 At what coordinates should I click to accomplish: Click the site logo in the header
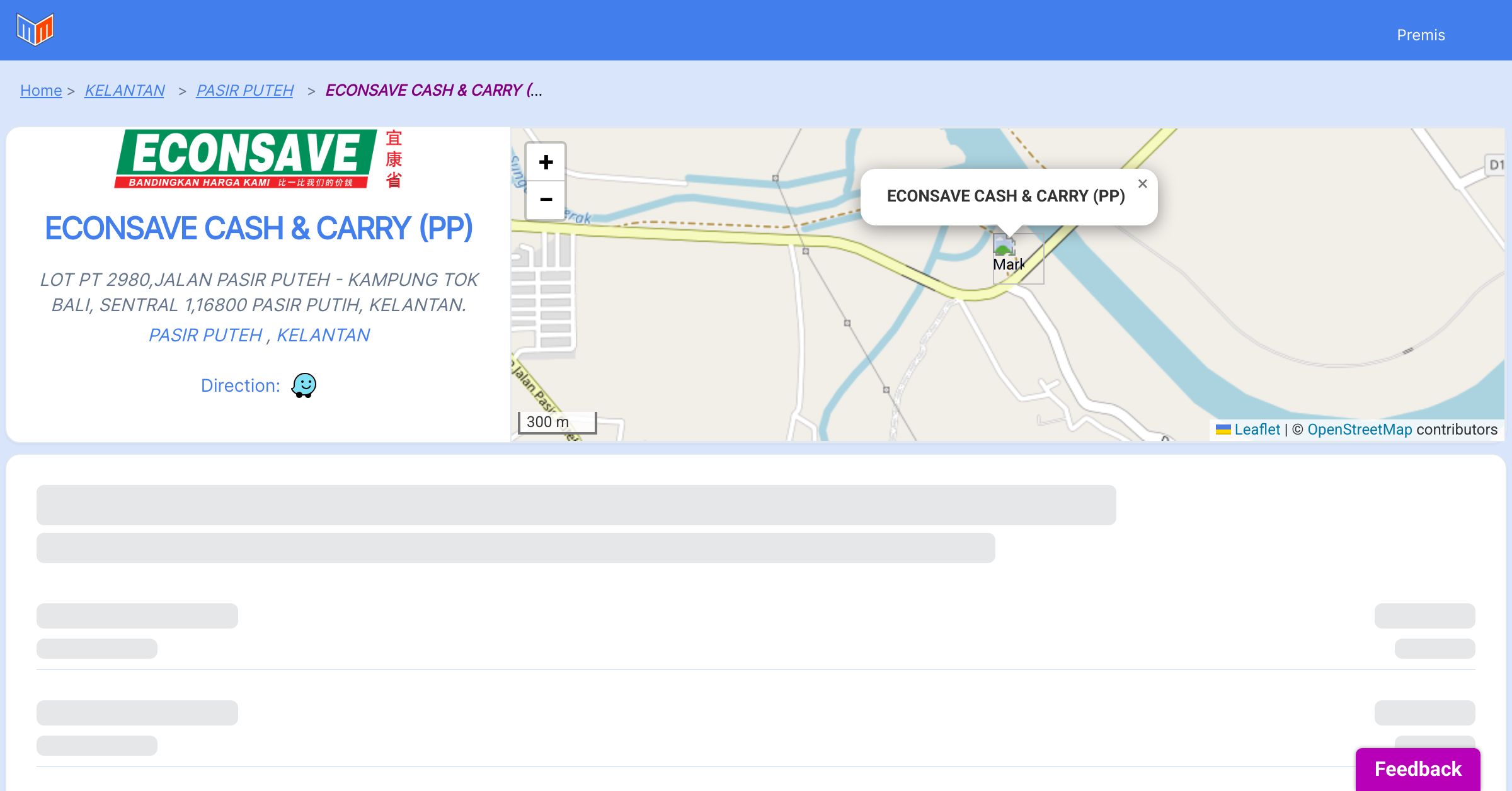35,30
